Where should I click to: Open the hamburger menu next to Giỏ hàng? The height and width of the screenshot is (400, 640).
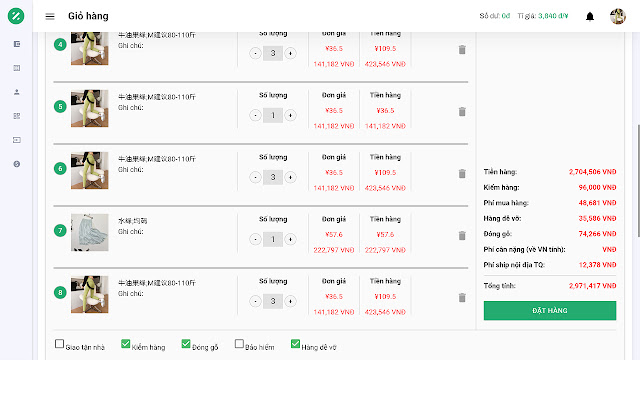pos(50,16)
